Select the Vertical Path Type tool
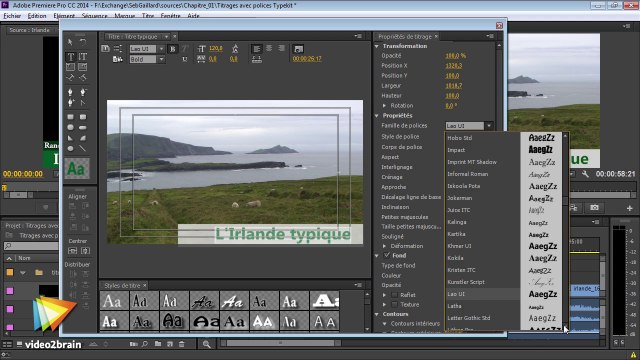640x360 pixels. (83, 77)
